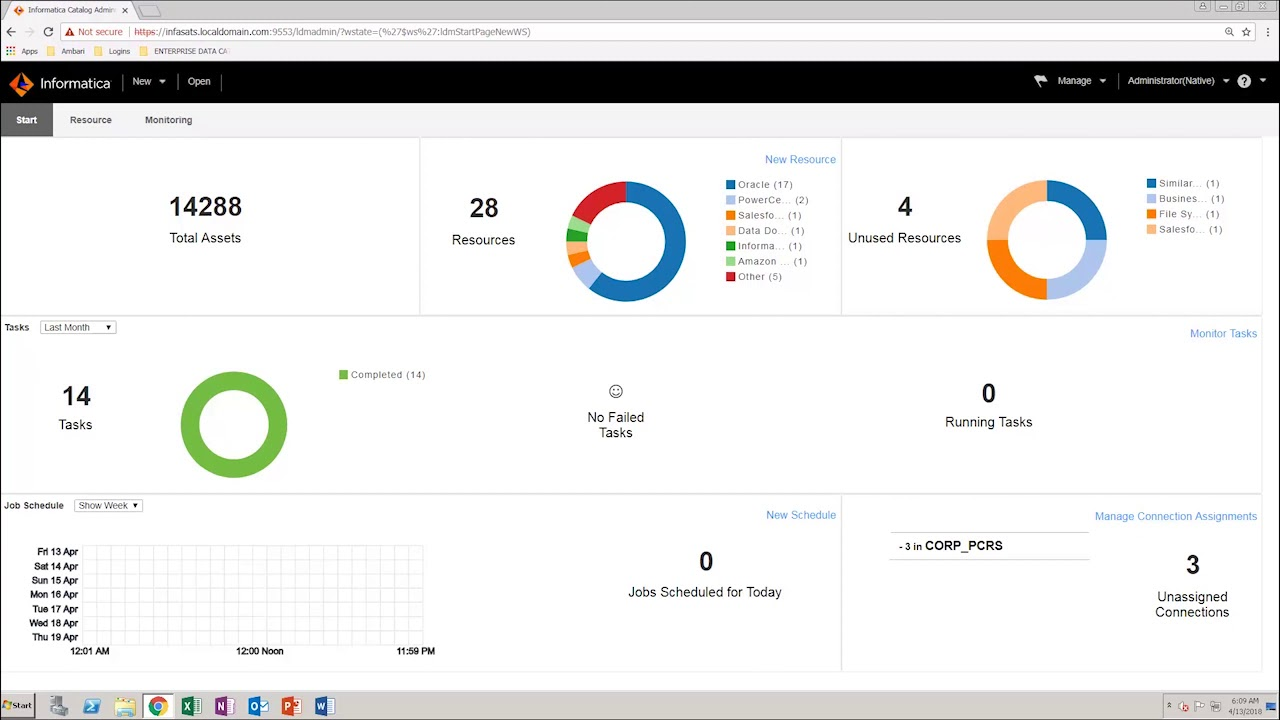Image resolution: width=1280 pixels, height=720 pixels.
Task: Open Chrome three-dot menu
Action: tap(1267, 32)
